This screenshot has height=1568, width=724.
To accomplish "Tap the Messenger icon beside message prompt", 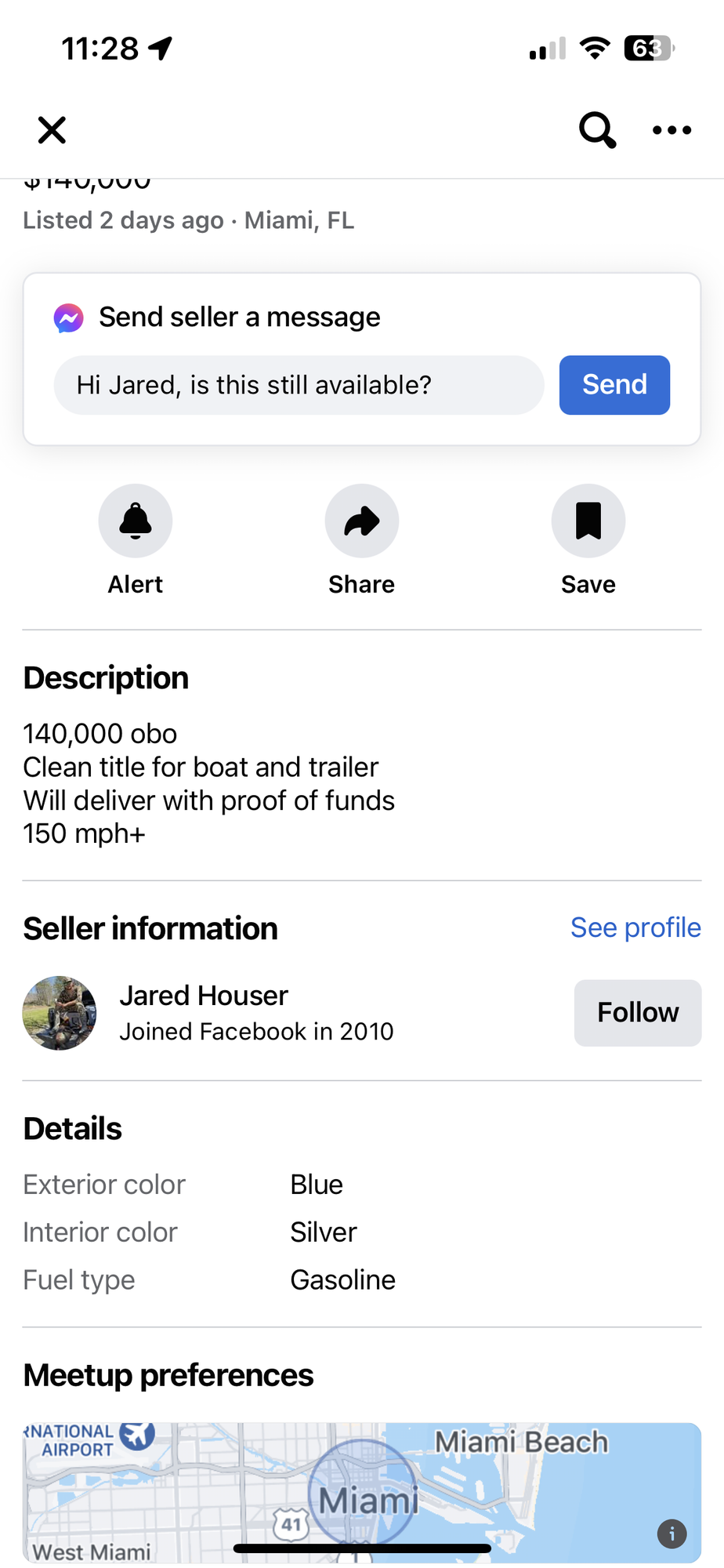I will point(69,318).
